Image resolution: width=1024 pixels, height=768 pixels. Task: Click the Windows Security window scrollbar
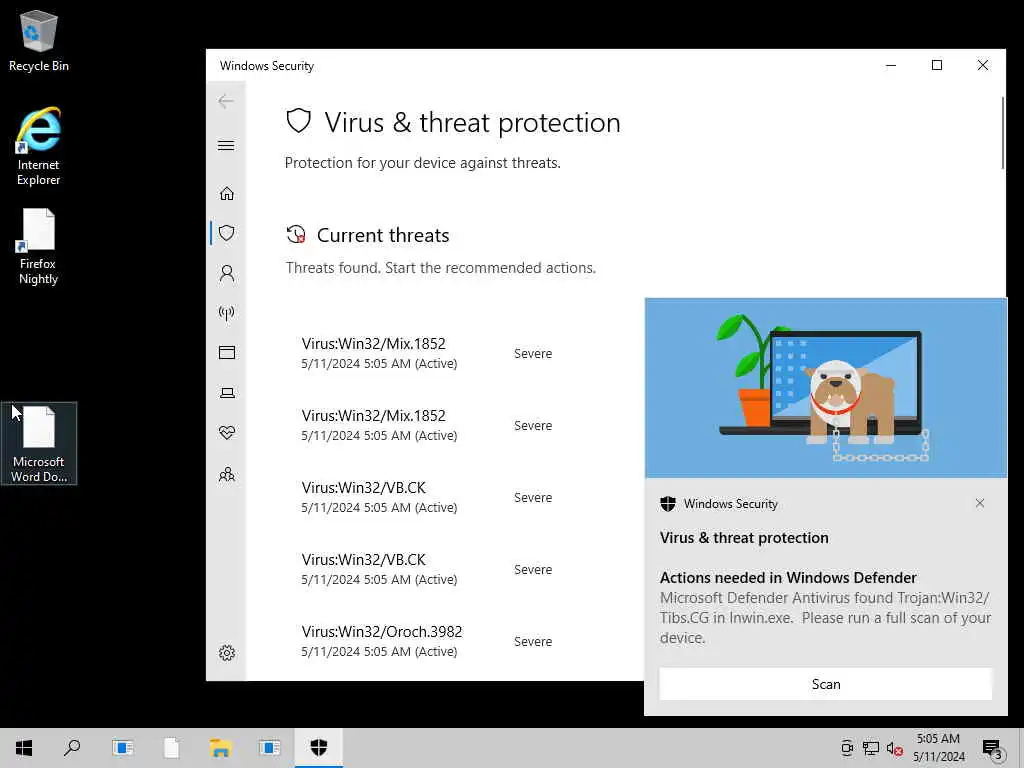pyautogui.click(x=1002, y=133)
